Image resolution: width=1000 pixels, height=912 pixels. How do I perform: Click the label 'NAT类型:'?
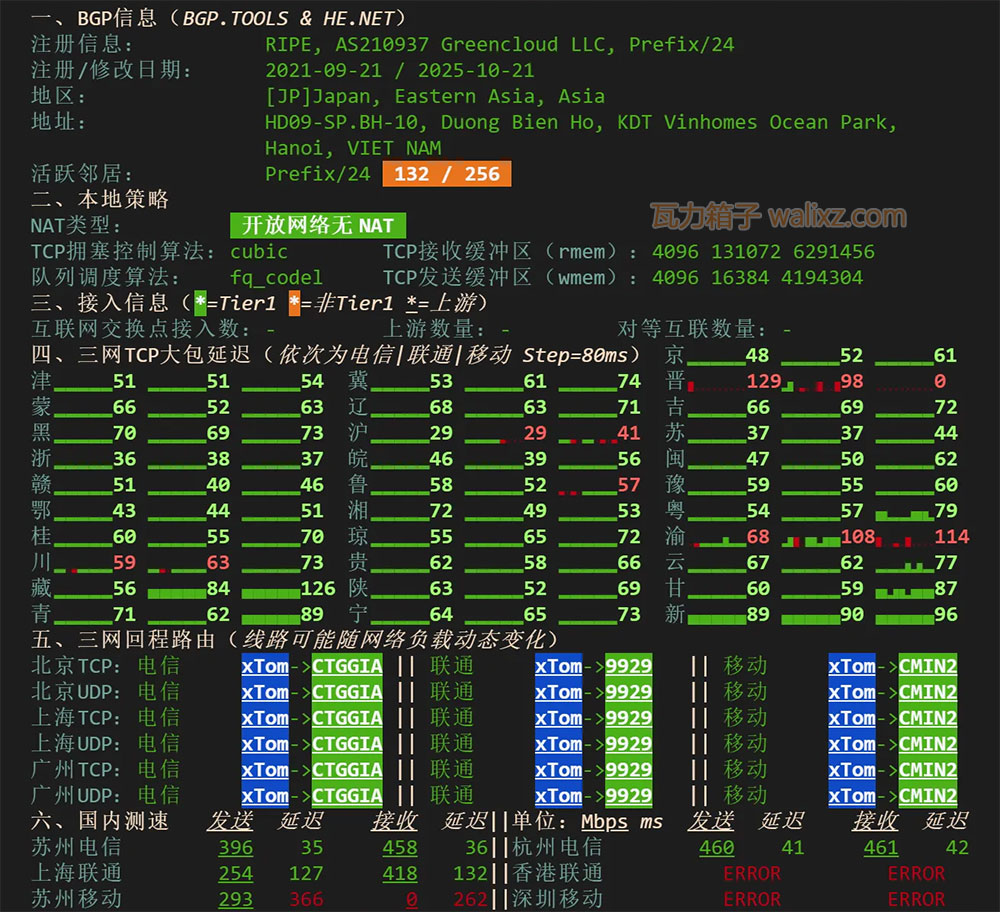coord(76,226)
